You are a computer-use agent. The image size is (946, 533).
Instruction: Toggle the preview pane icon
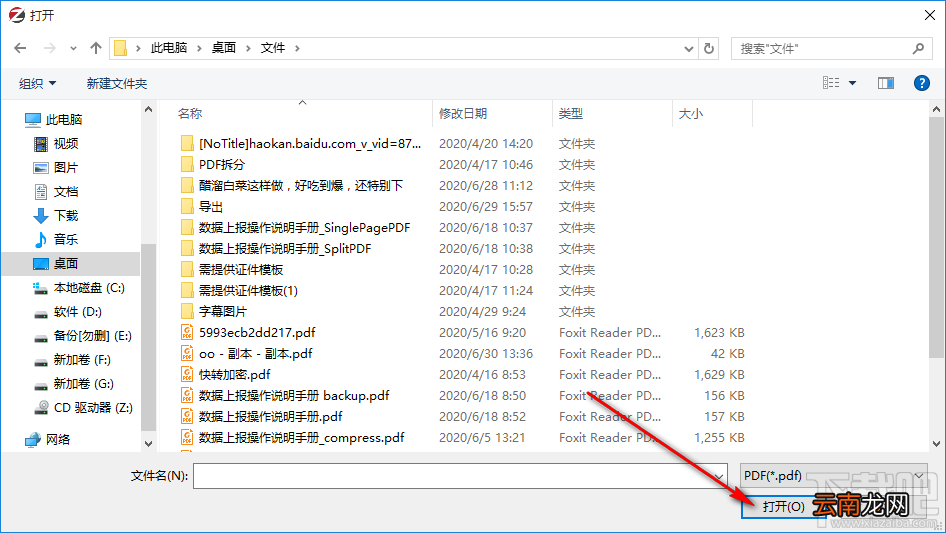(x=886, y=83)
